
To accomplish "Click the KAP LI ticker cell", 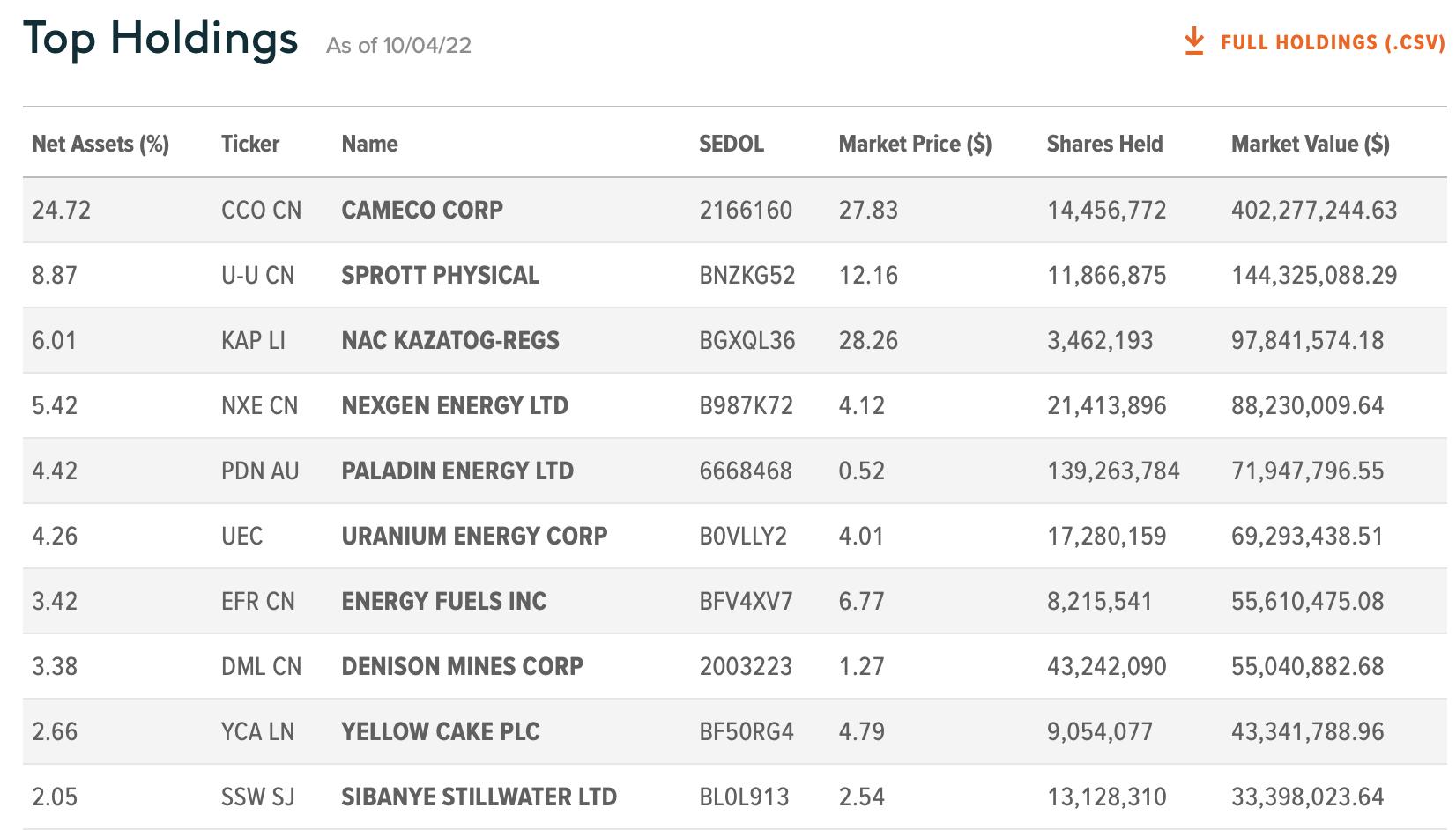I will 253,340.
